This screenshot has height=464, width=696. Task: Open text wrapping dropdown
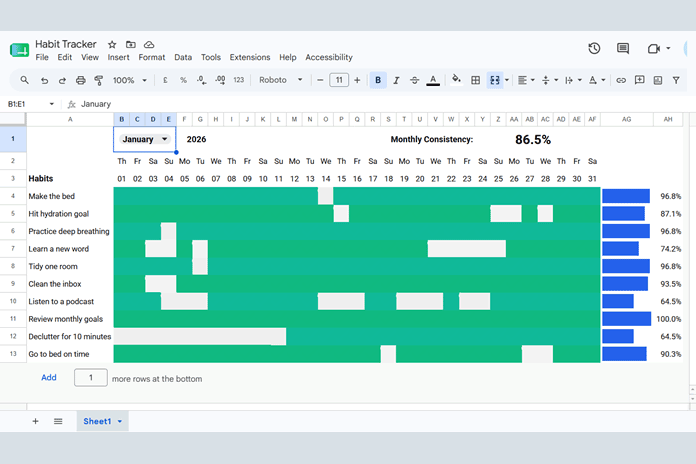click(573, 80)
